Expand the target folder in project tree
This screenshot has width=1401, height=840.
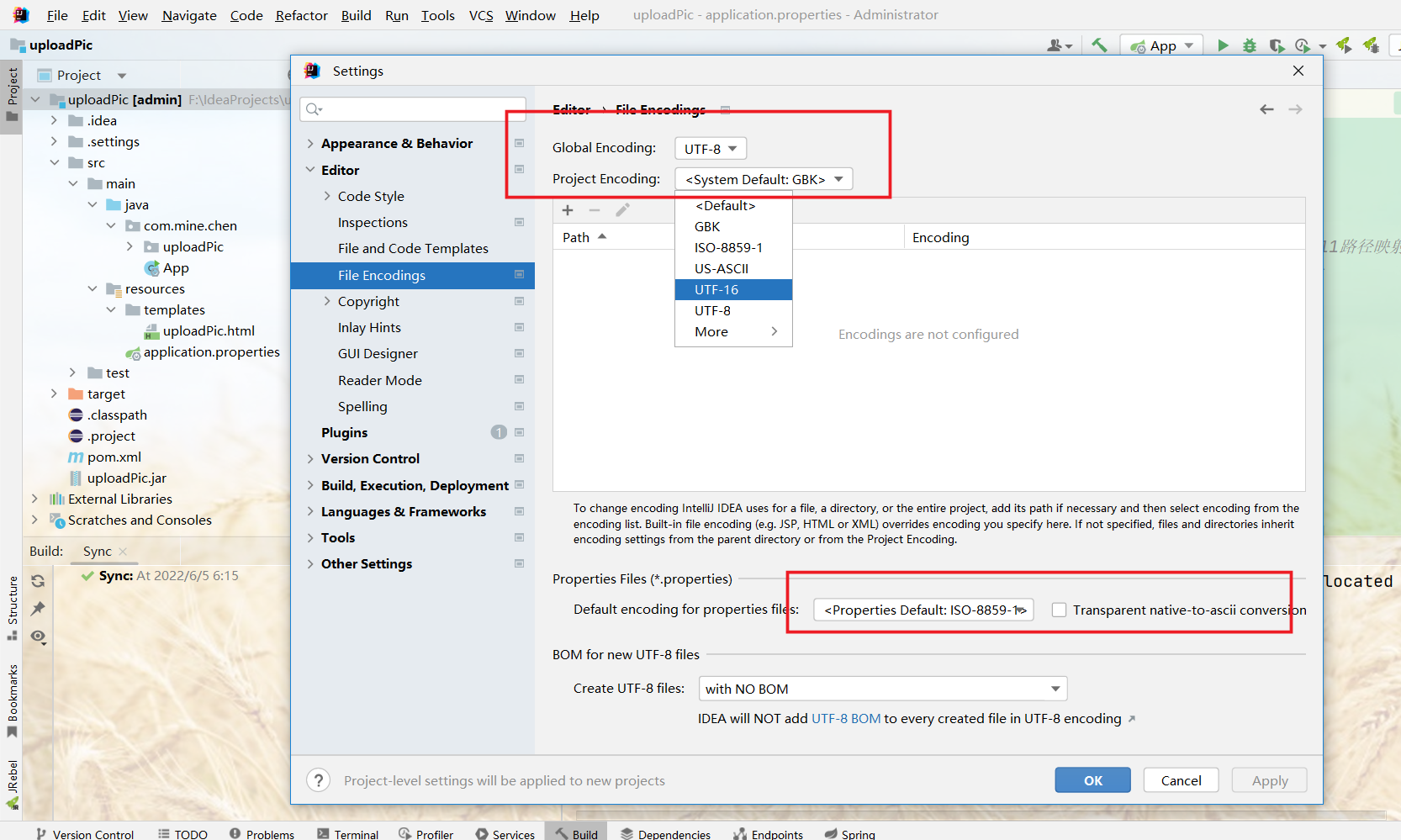pyautogui.click(x=54, y=394)
